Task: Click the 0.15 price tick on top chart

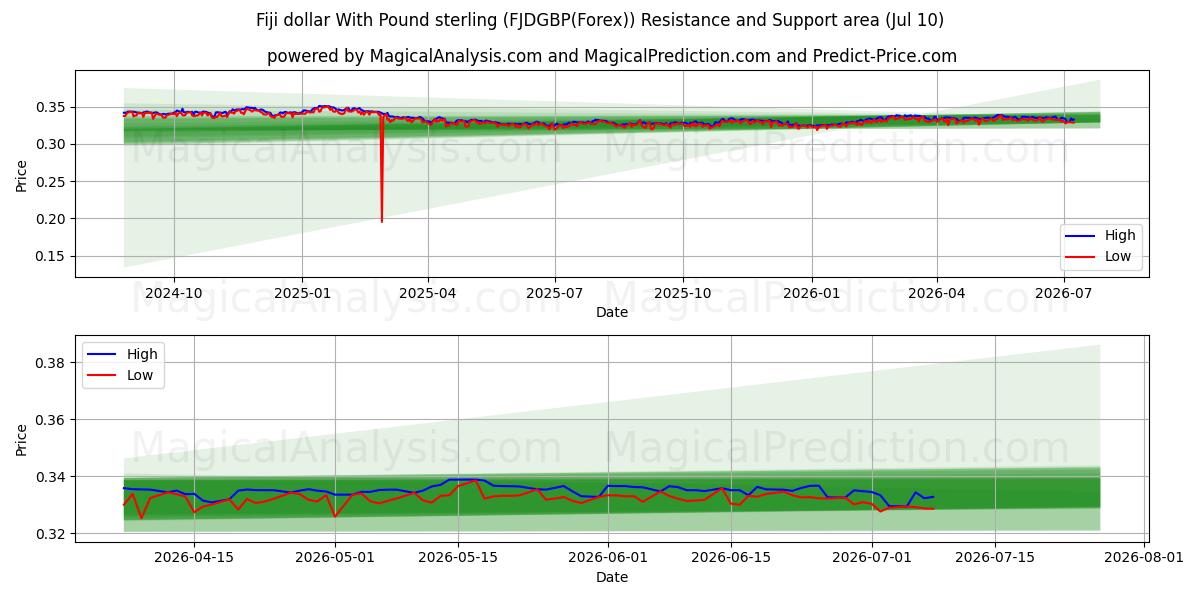Action: point(52,256)
